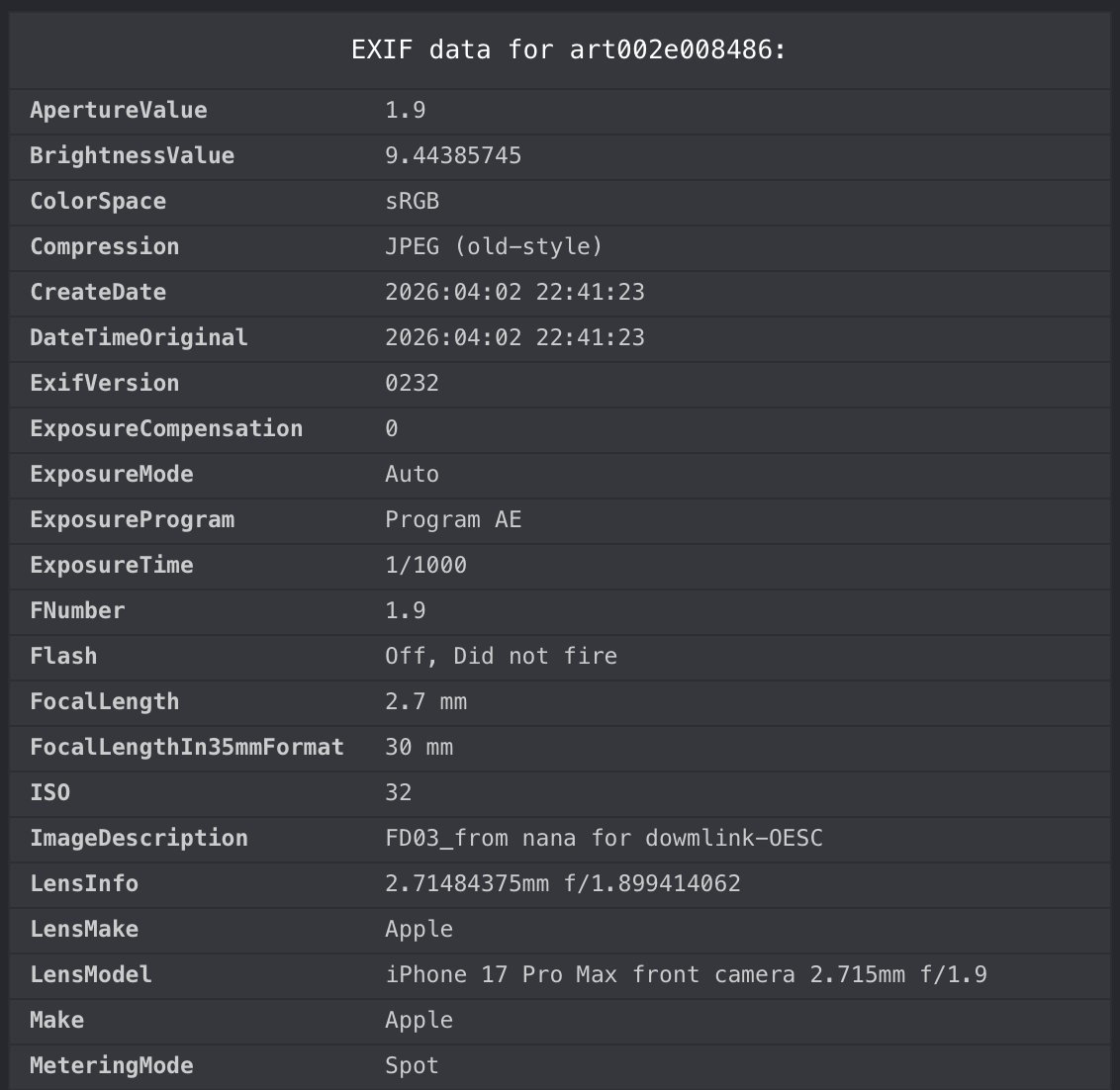This screenshot has height=1090, width=1120.
Task: Click the FocalLength 2.7 mm value
Action: click(425, 701)
